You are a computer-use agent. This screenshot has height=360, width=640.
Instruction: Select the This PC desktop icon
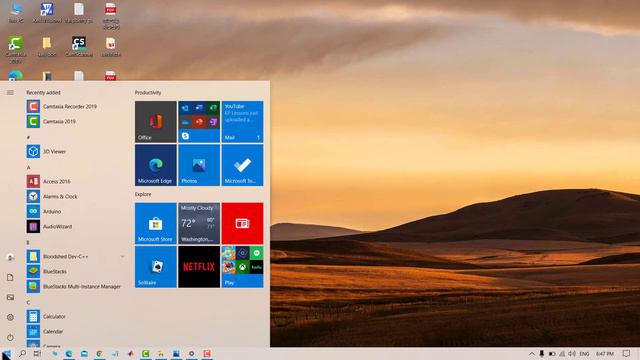pyautogui.click(x=16, y=12)
